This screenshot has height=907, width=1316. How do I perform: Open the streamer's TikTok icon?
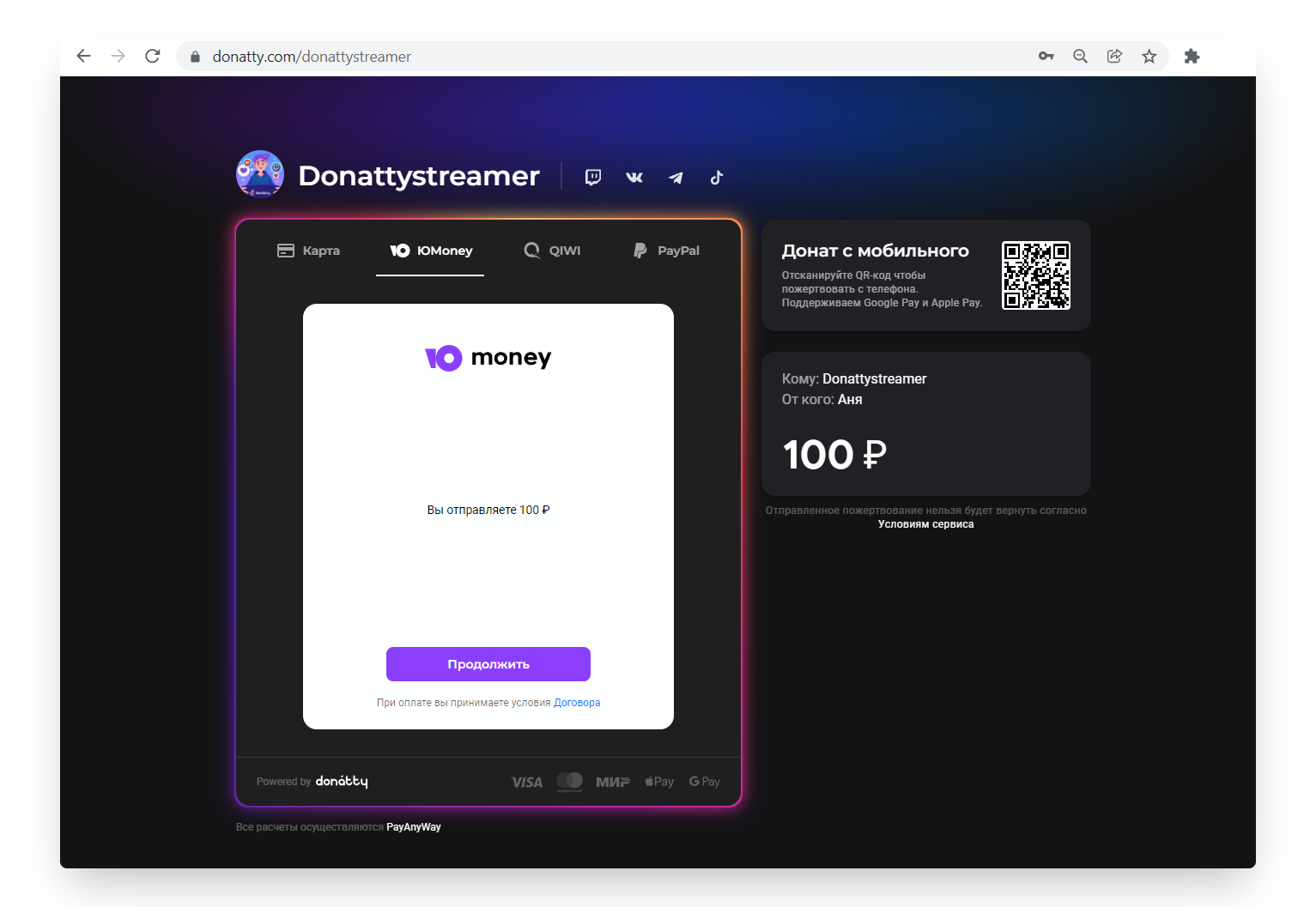point(717,178)
